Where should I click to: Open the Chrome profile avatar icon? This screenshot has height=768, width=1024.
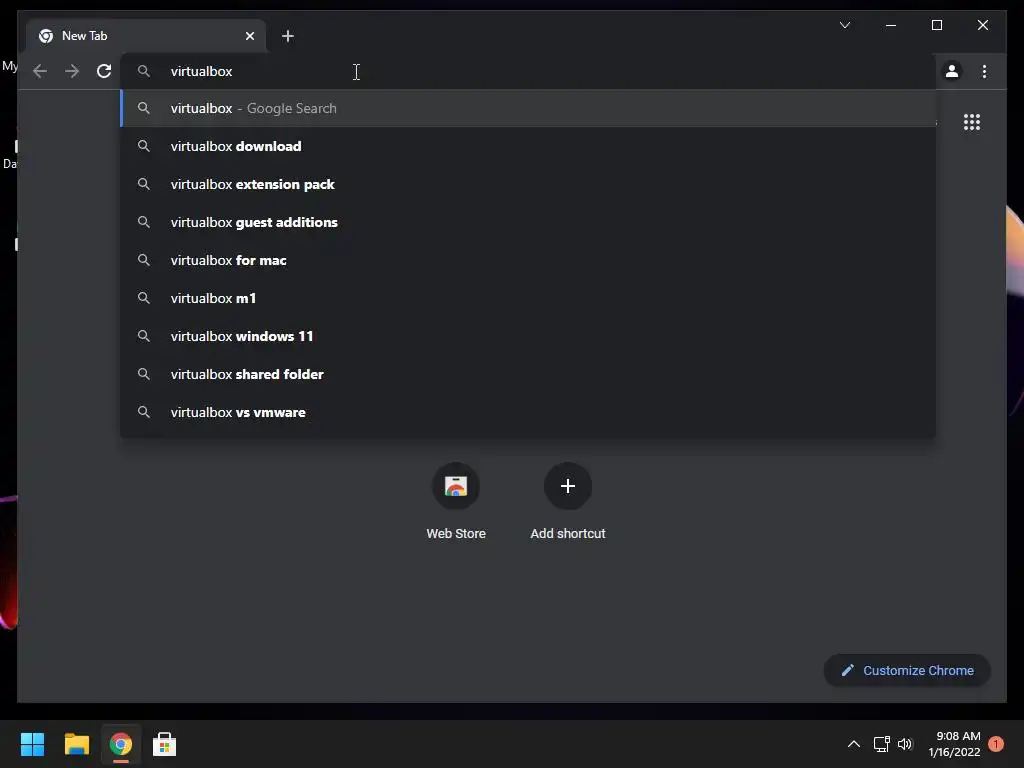(x=952, y=71)
